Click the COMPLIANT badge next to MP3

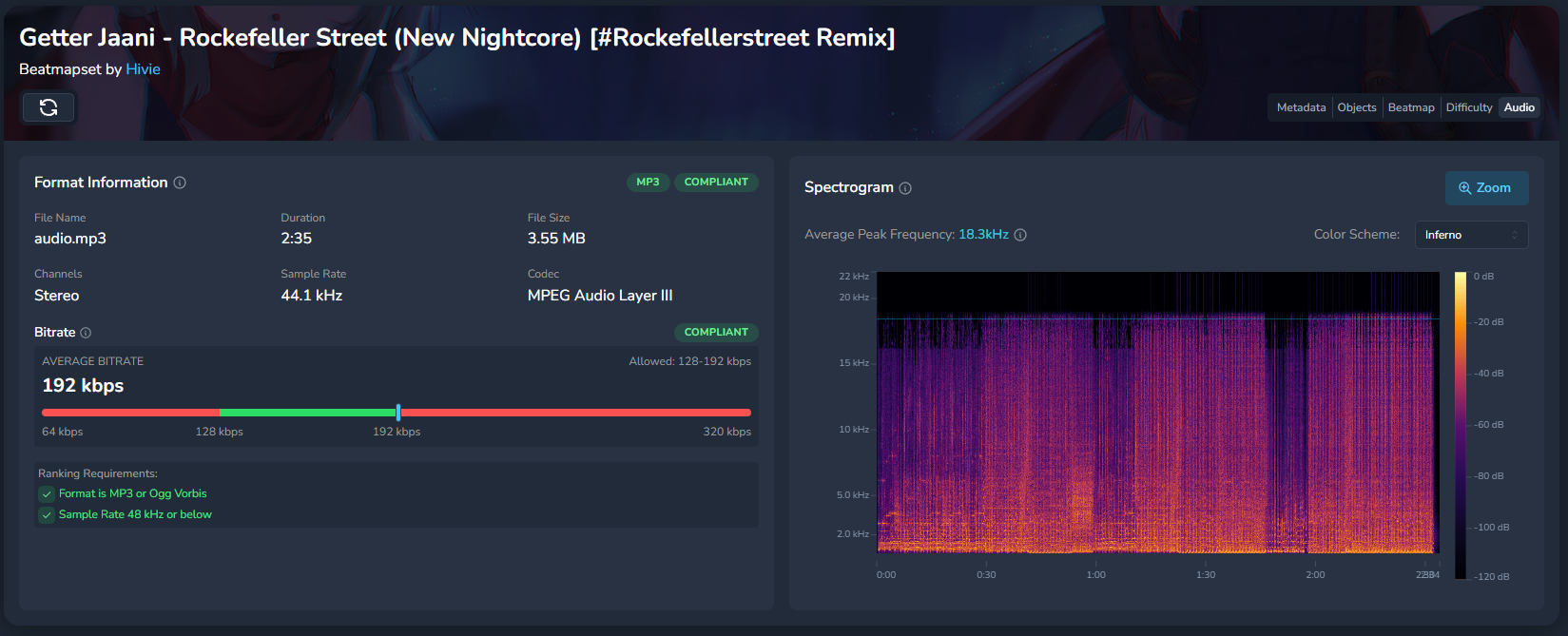[716, 183]
